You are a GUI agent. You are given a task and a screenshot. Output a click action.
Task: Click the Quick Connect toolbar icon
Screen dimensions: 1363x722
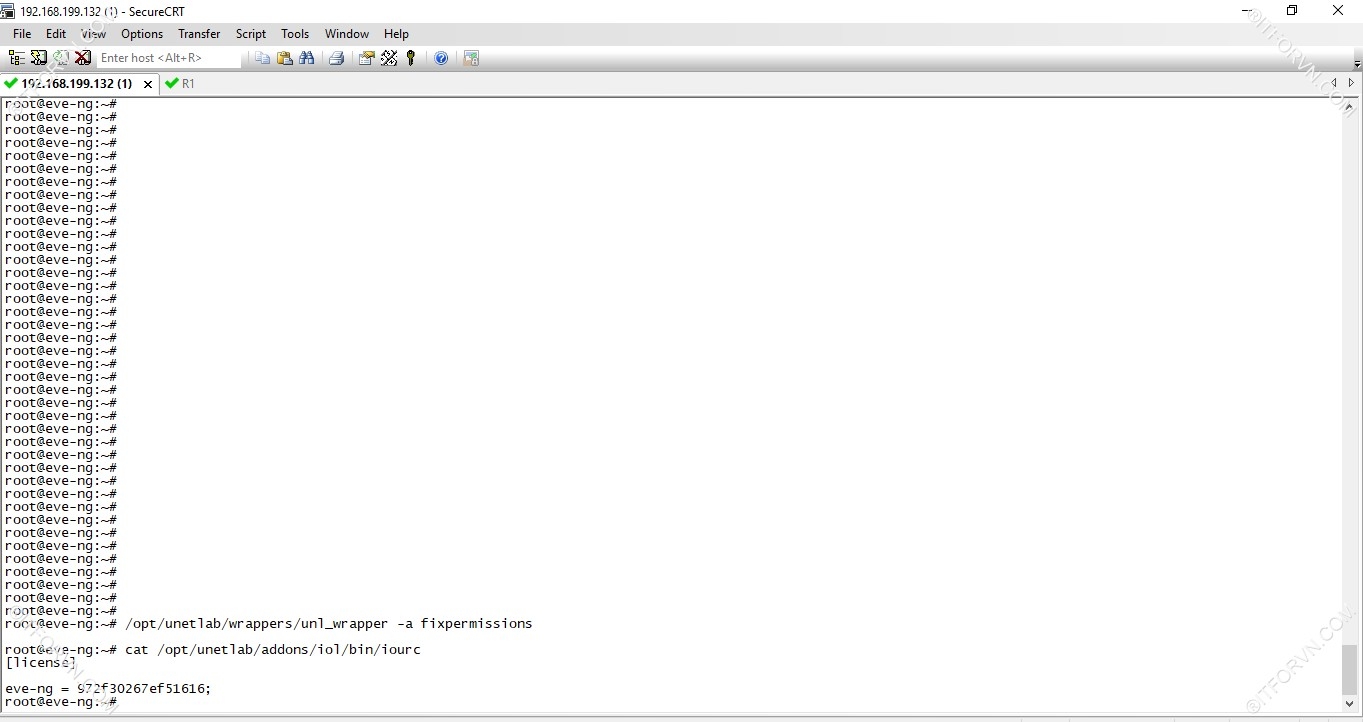[x=38, y=58]
